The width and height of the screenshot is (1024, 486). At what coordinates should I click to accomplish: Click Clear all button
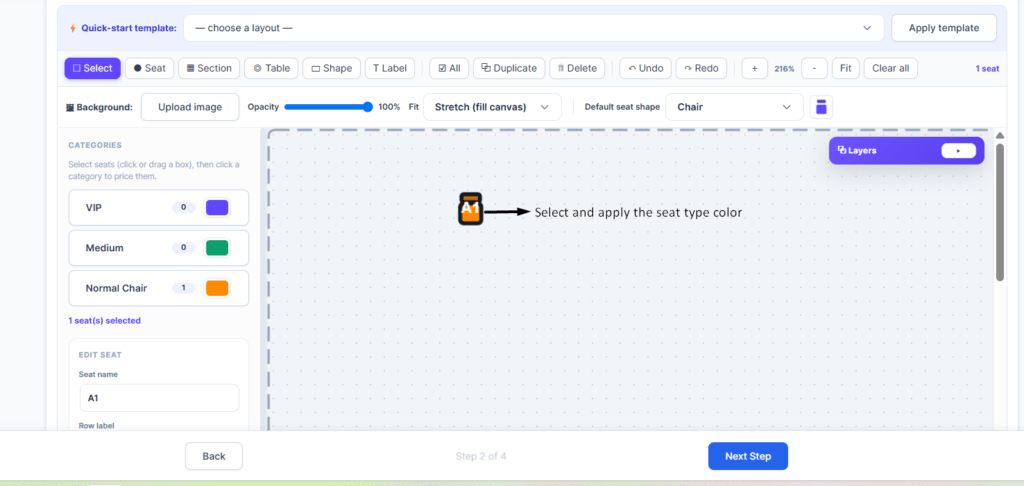891,68
